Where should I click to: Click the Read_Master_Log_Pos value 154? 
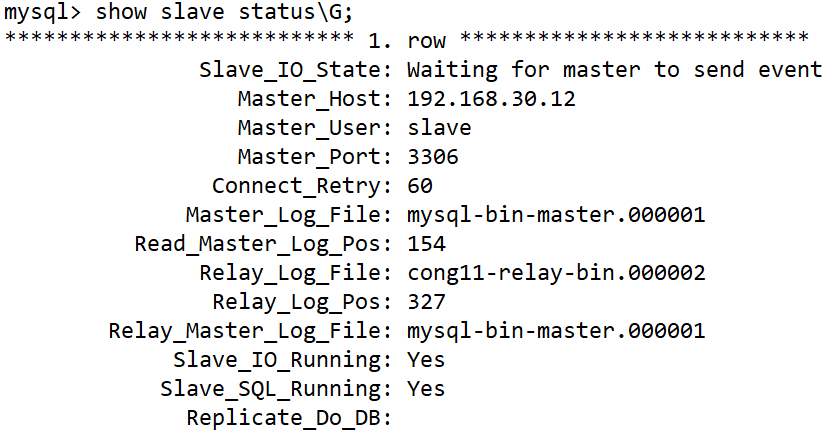point(426,244)
